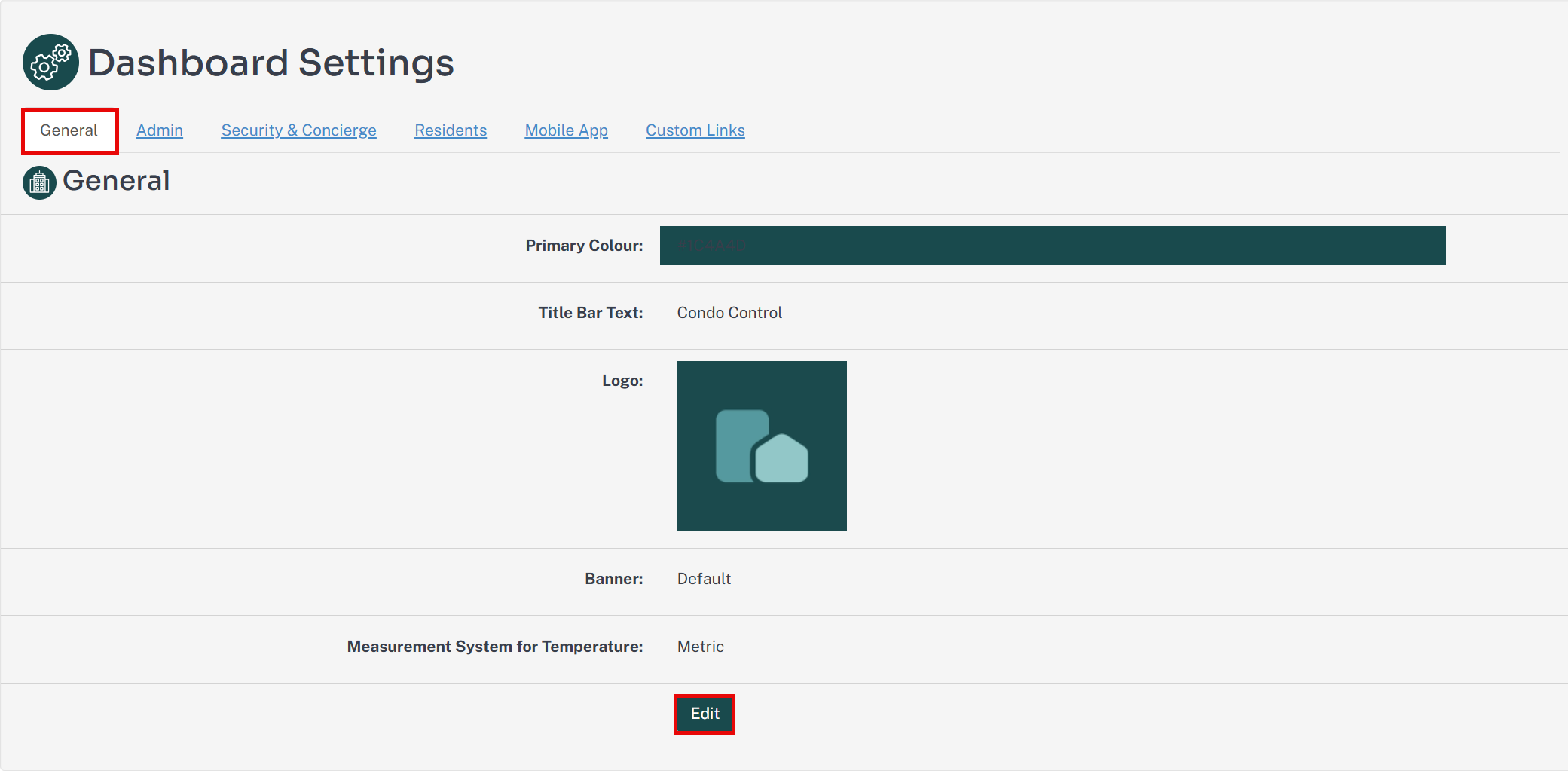Click the Condo Control title bar text
Viewport: 1568px width, 771px height.
point(729,313)
